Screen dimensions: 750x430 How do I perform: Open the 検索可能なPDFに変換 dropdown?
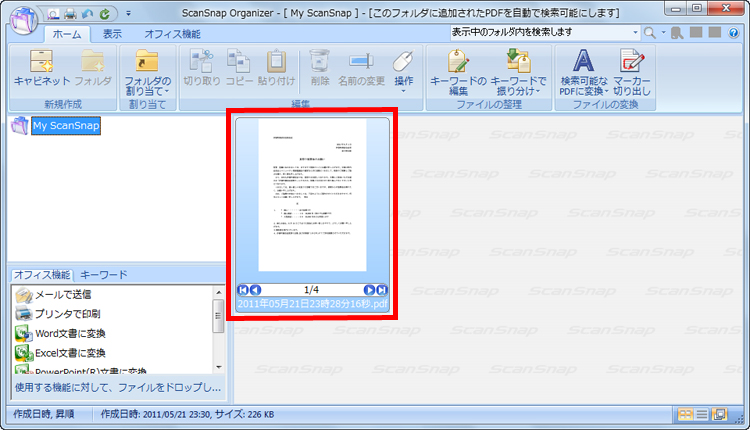pos(584,72)
